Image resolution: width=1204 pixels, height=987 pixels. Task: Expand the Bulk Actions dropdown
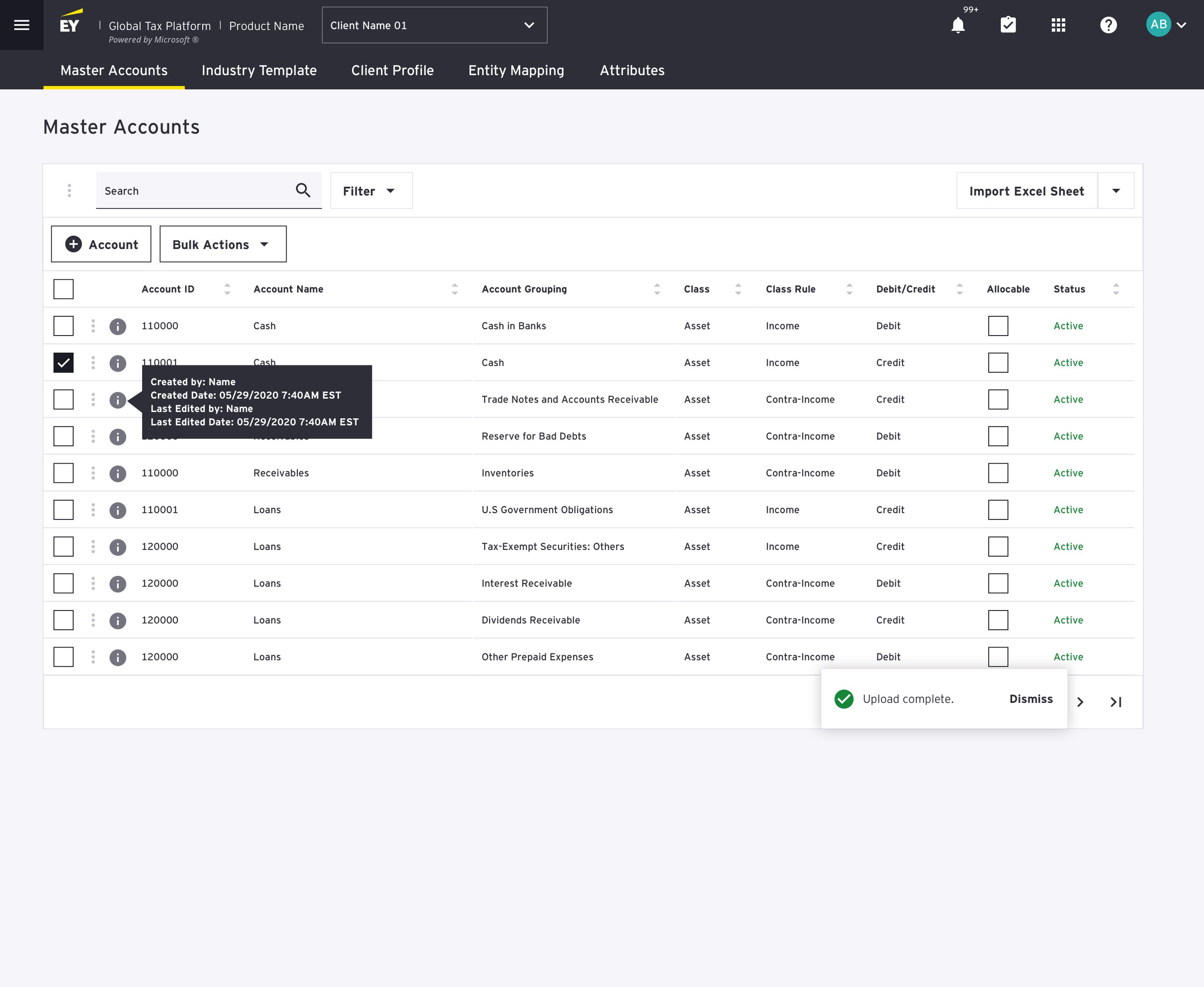[x=223, y=244]
